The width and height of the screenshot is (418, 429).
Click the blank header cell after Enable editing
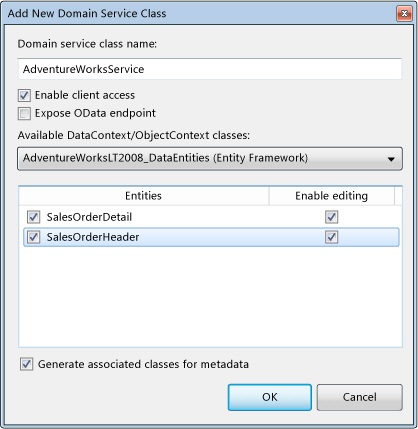tap(398, 196)
